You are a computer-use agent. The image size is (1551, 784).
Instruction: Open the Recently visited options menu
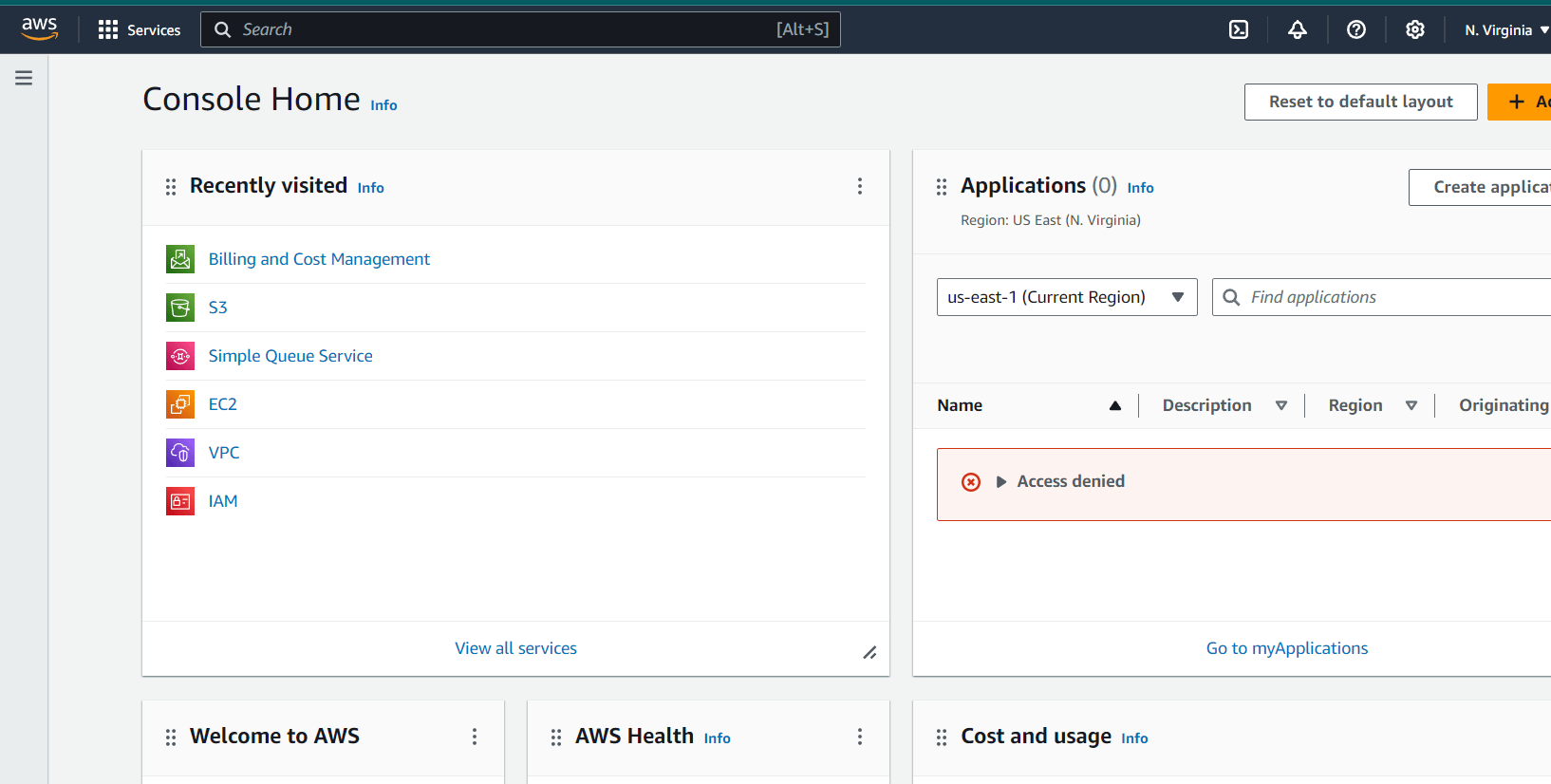(x=860, y=186)
